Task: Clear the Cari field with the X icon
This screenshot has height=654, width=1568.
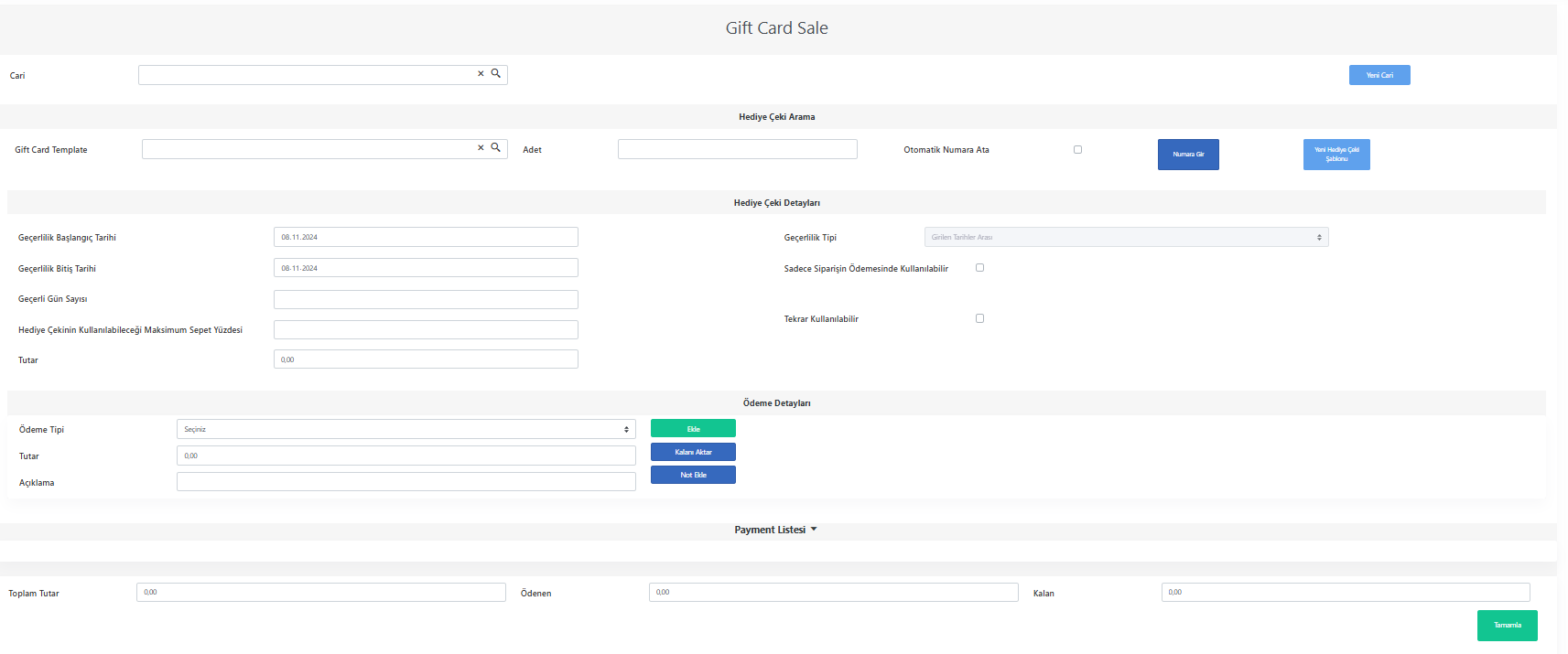Action: coord(481,74)
